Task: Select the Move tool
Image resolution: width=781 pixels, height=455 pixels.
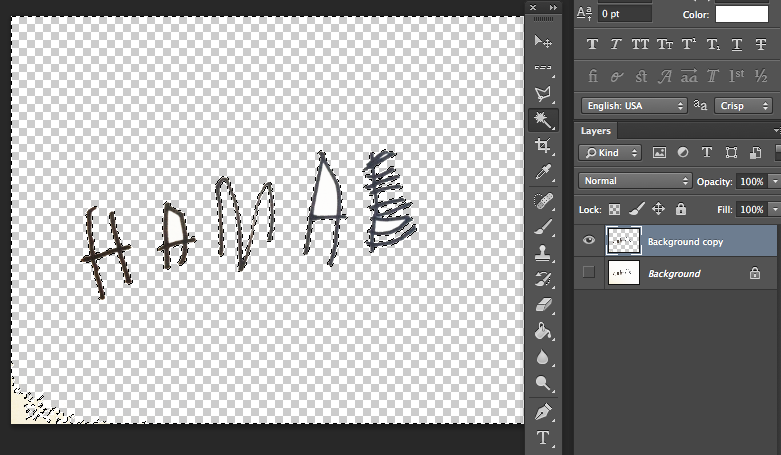Action: (x=542, y=41)
